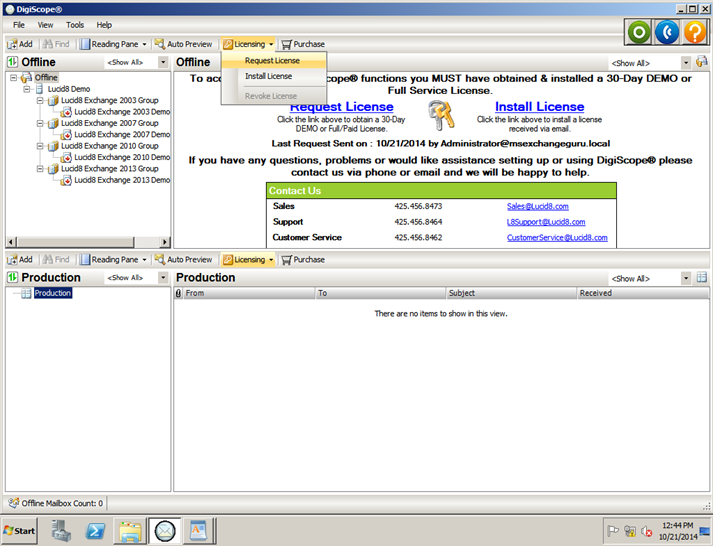Click Add in the upper Offline toolbar
This screenshot has height=546, width=713.
(x=20, y=44)
